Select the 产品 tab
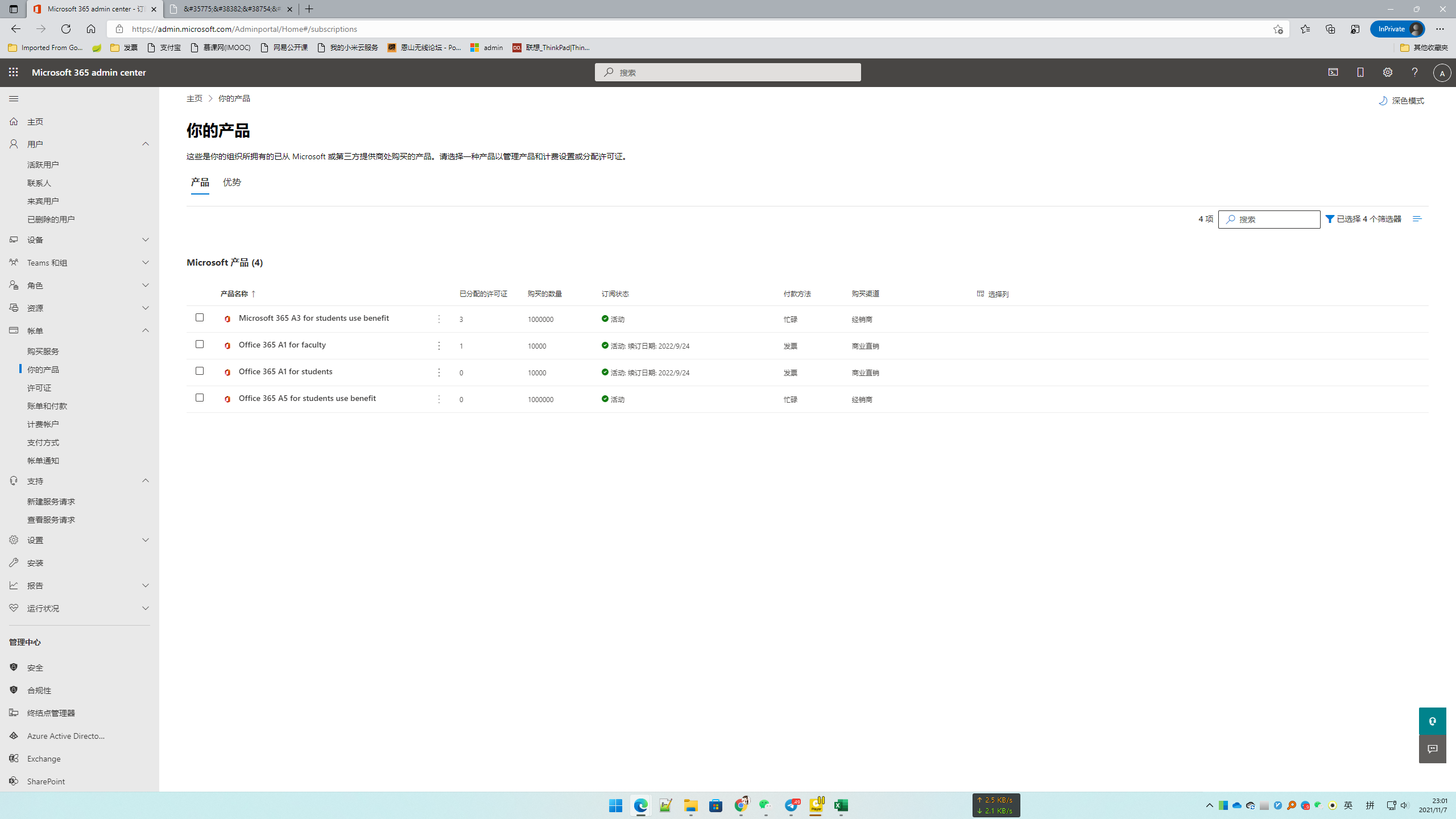This screenshot has width=1456, height=819. [200, 183]
